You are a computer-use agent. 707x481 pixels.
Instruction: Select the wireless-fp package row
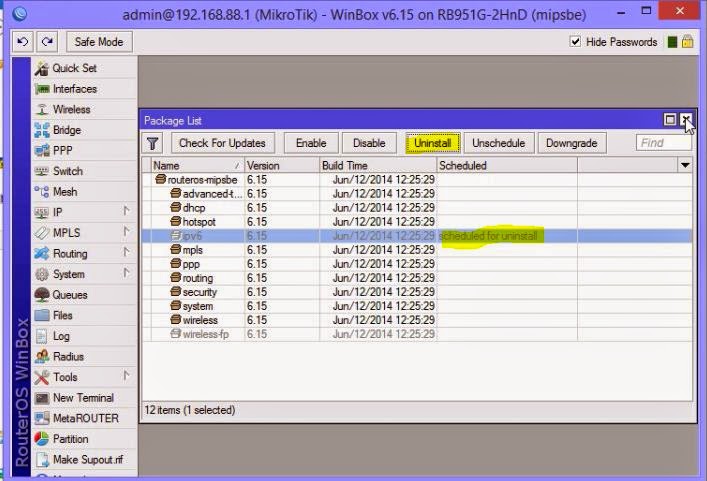pos(417,334)
